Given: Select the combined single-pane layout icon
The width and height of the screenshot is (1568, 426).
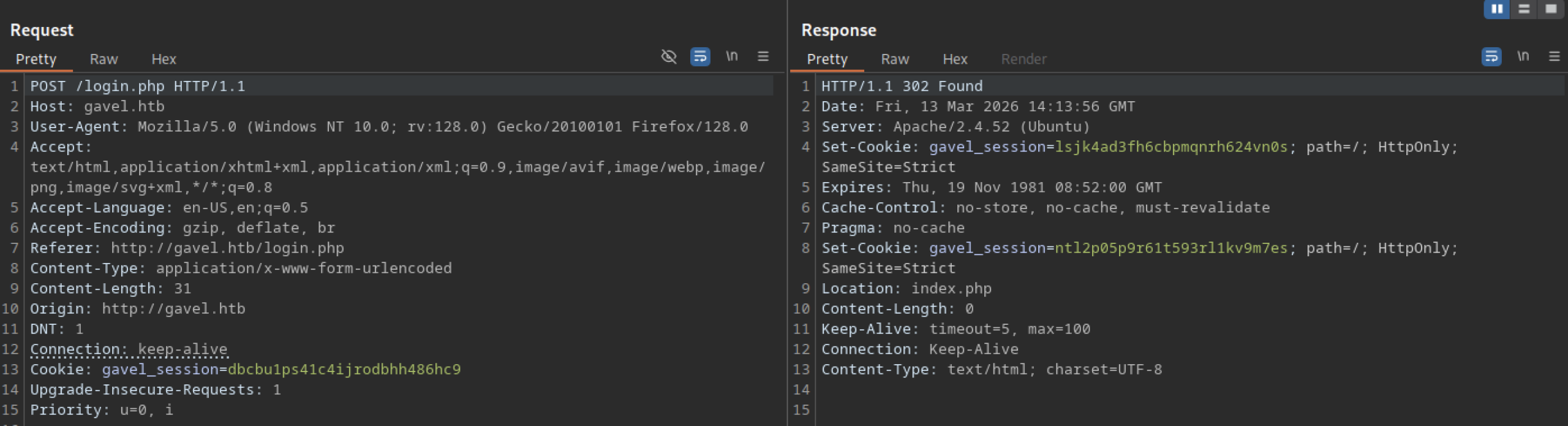Looking at the screenshot, I should [1551, 9].
